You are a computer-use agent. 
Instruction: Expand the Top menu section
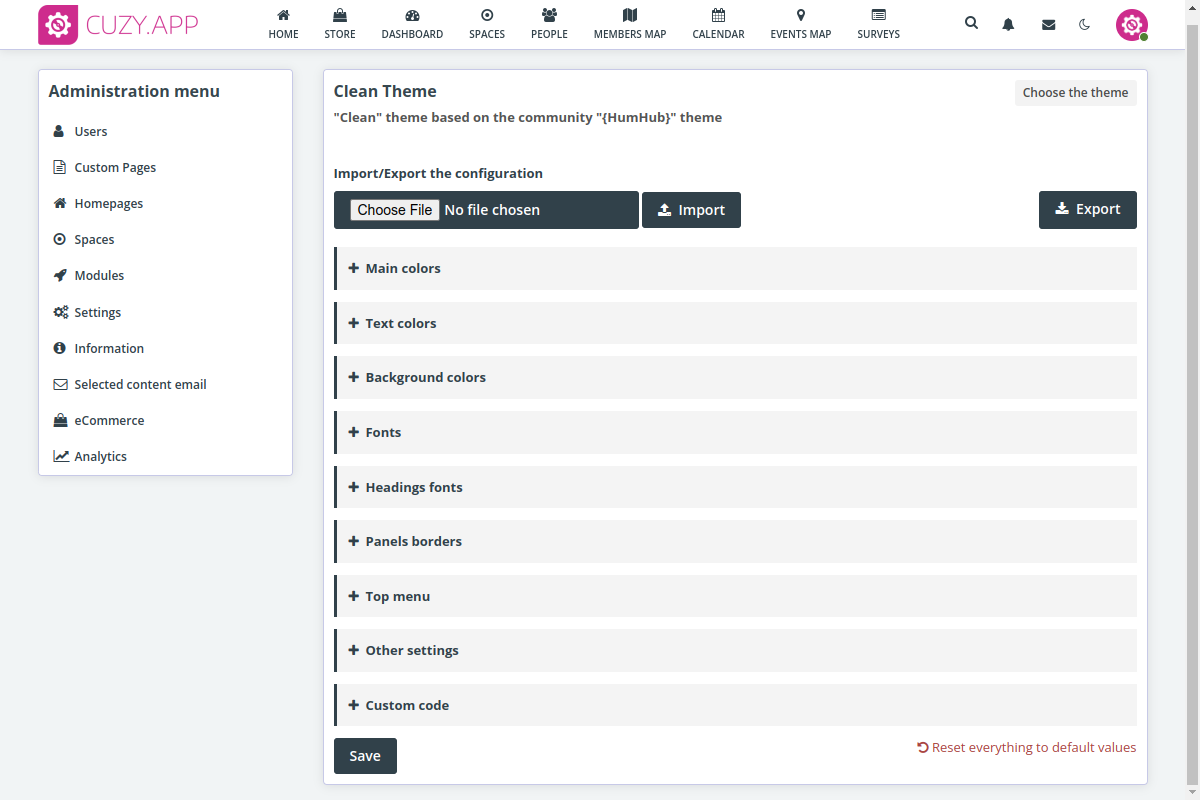tap(397, 596)
